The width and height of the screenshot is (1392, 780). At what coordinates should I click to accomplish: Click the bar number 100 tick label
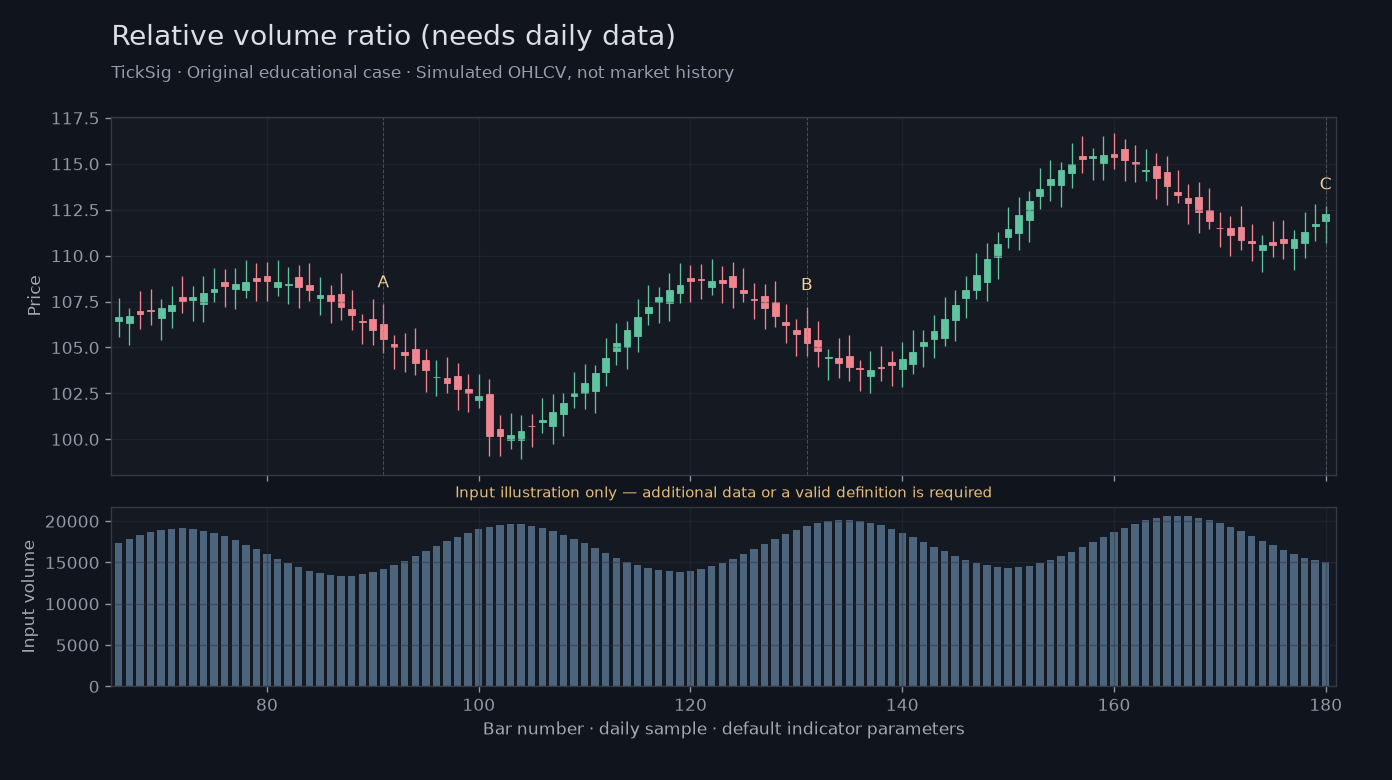[x=479, y=703]
